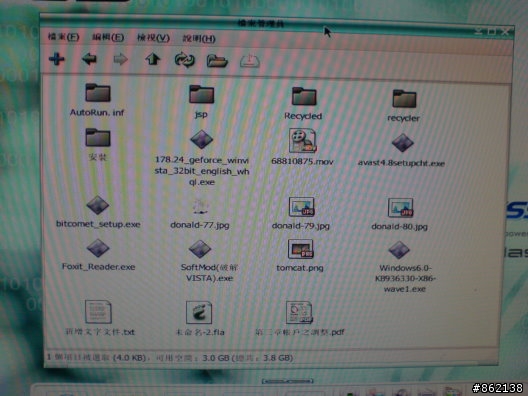Click the open-folder toolbar icon
This screenshot has width=528, height=396.
pos(217,61)
